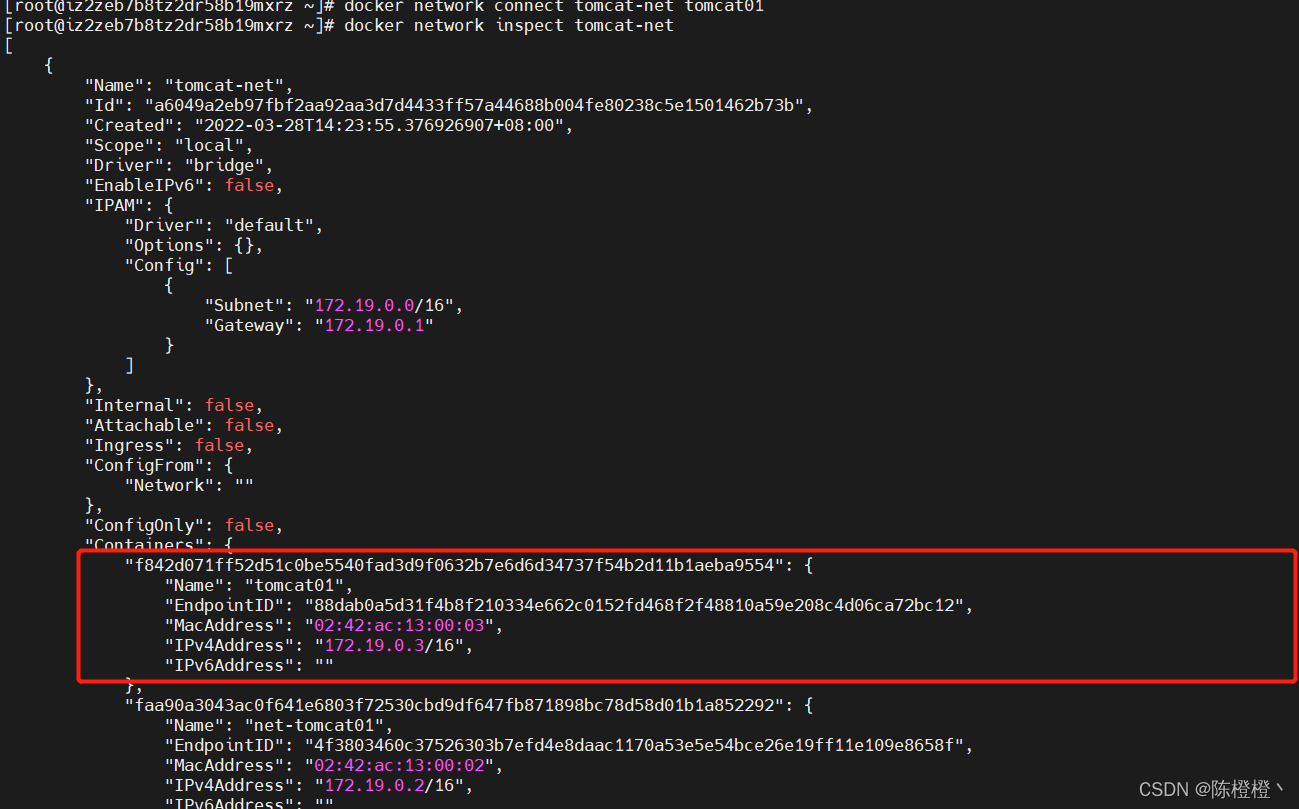Click the MacAddress 02:42:ac:13:00:02

(x=399, y=765)
